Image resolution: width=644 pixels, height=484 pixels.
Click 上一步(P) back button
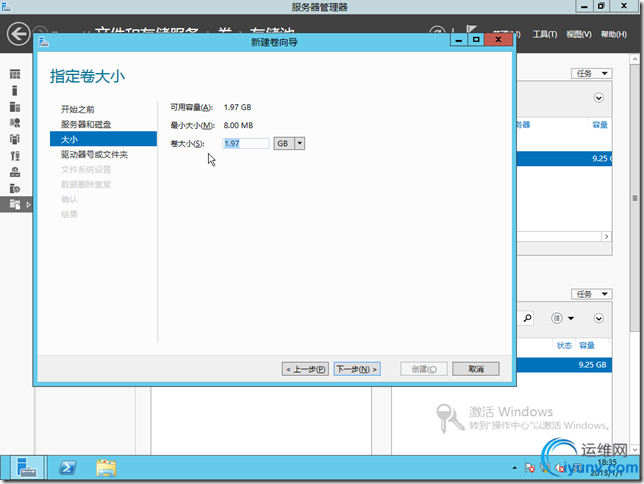[x=305, y=369]
